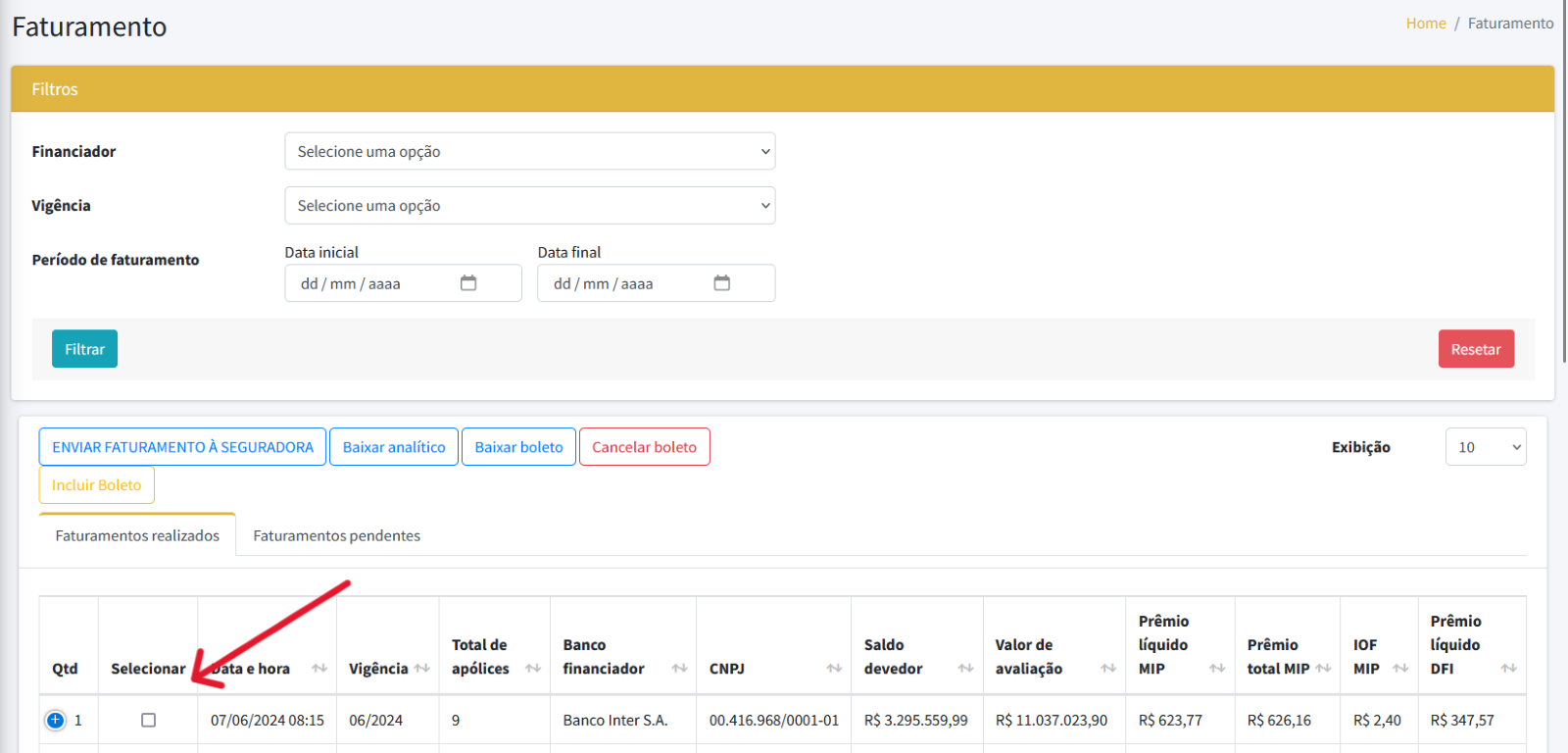Sort by Prêmio líquido MIP arrows
Screen dimensions: 1568x753
(1217, 669)
